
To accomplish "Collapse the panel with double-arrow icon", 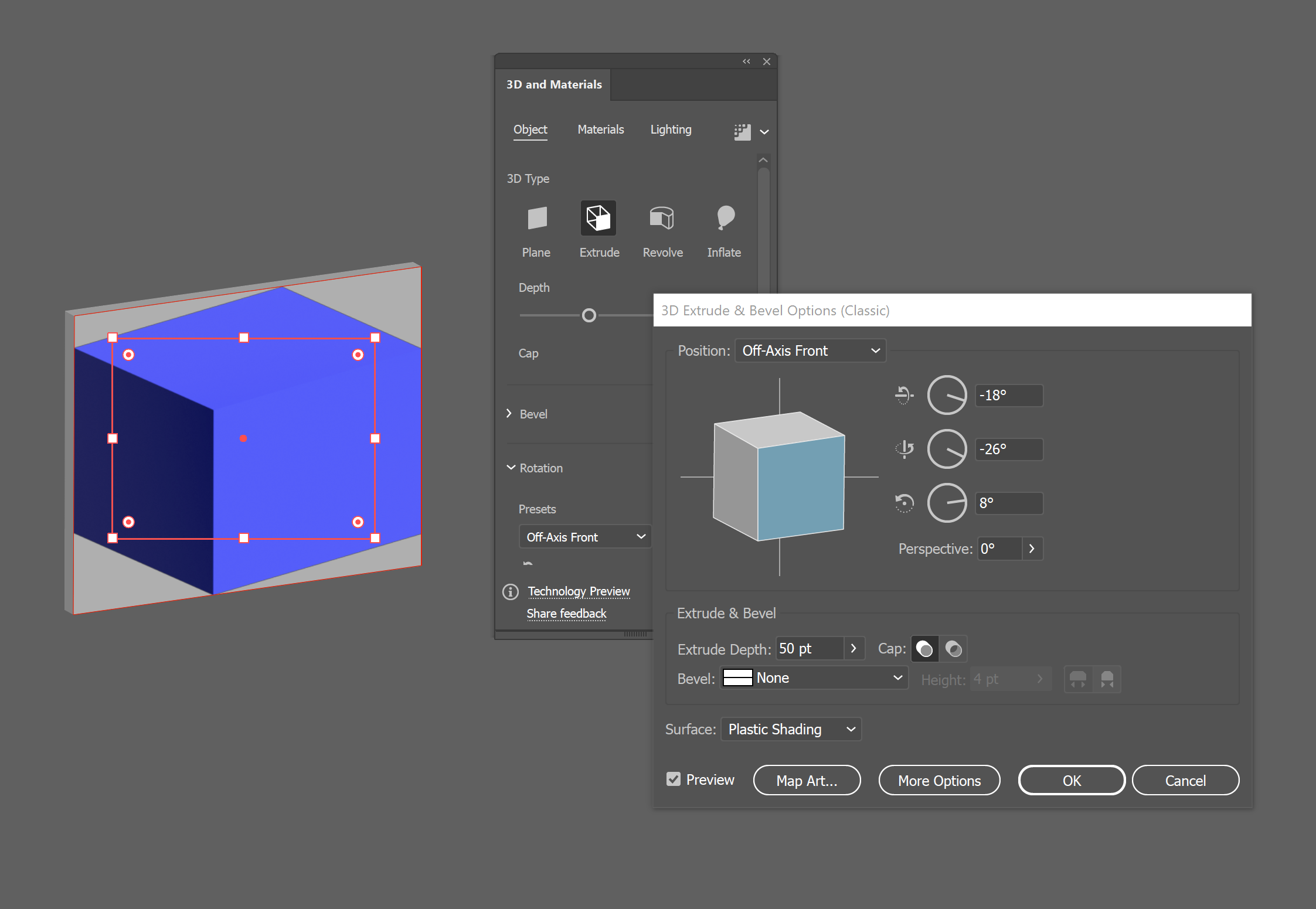I will tap(746, 62).
